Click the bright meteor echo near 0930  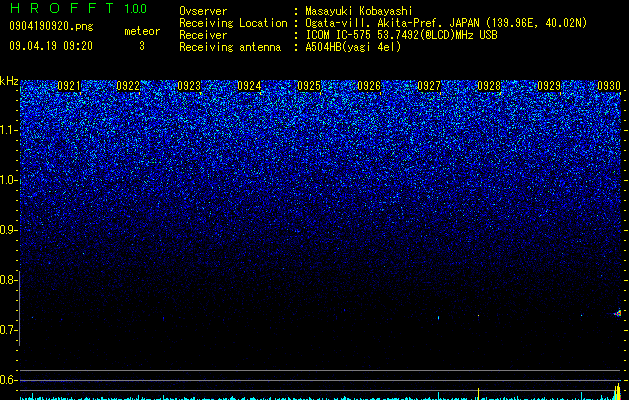click(x=618, y=313)
